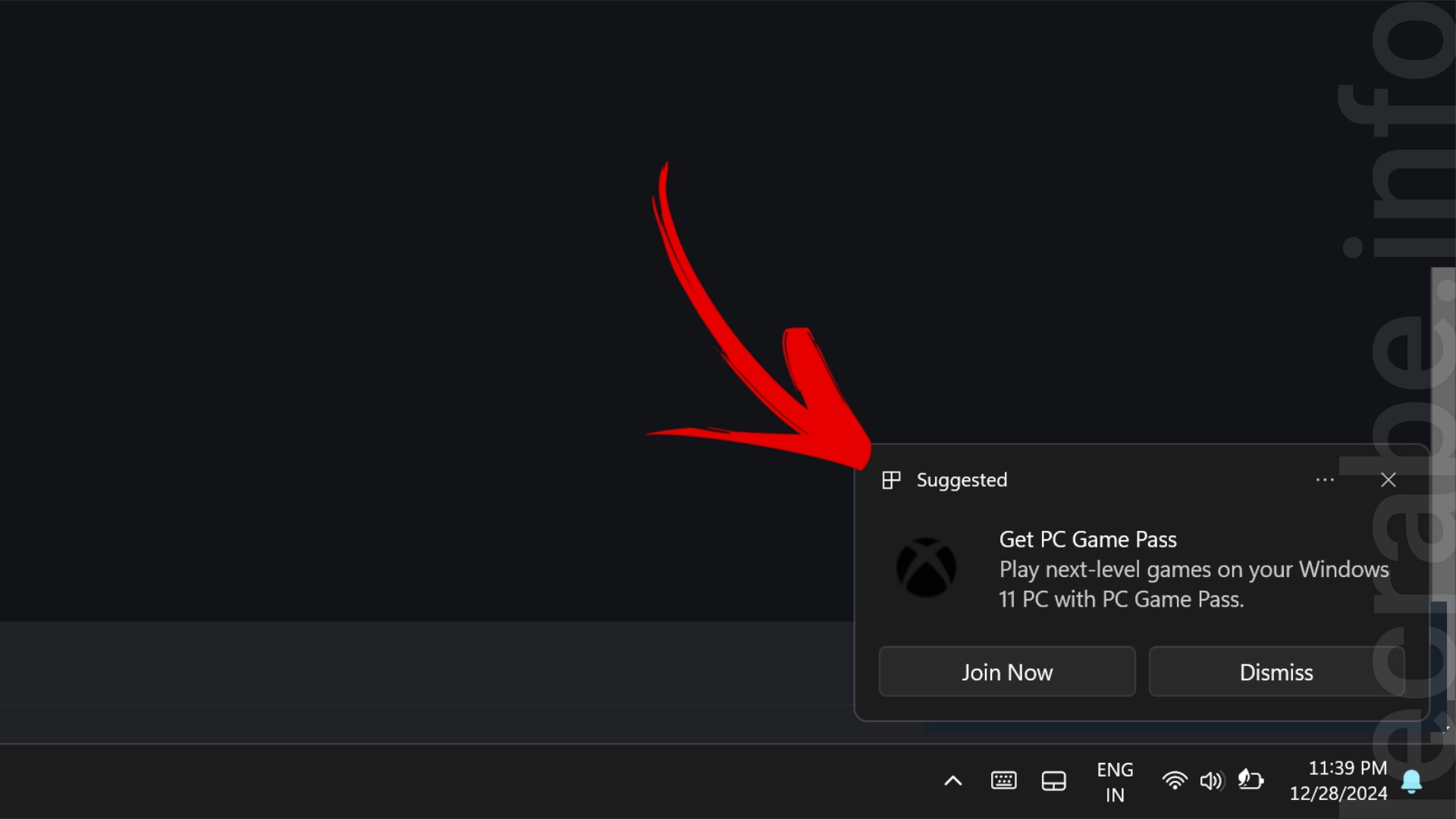This screenshot has width=1456, height=819.
Task: Click an empty area of the taskbar
Action: coord(455,781)
